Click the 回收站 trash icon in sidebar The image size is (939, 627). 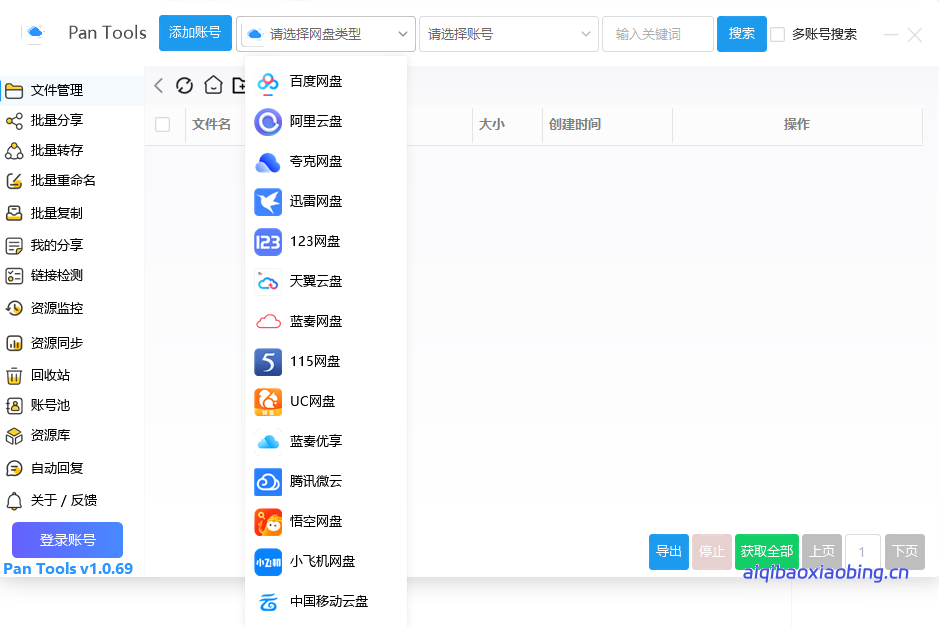point(14,376)
